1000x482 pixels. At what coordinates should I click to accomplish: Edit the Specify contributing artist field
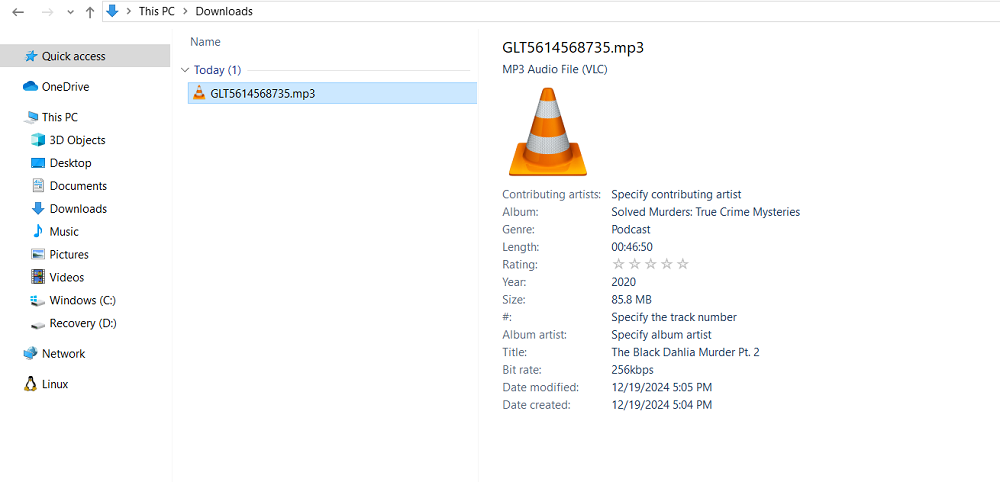[x=676, y=194]
